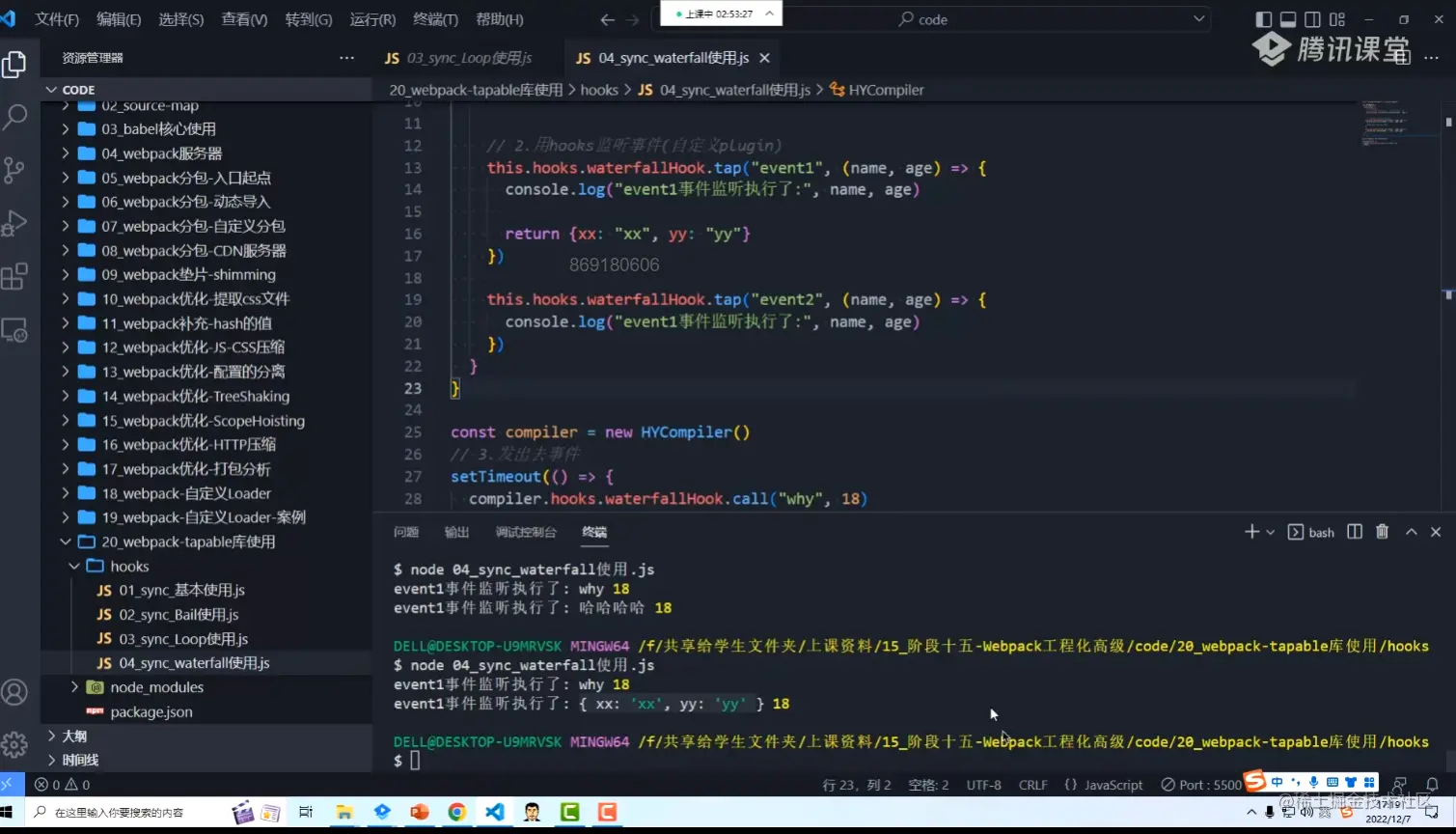Click 行 23, 列 2 cursor position
The image size is (1456, 834).
[x=857, y=785]
